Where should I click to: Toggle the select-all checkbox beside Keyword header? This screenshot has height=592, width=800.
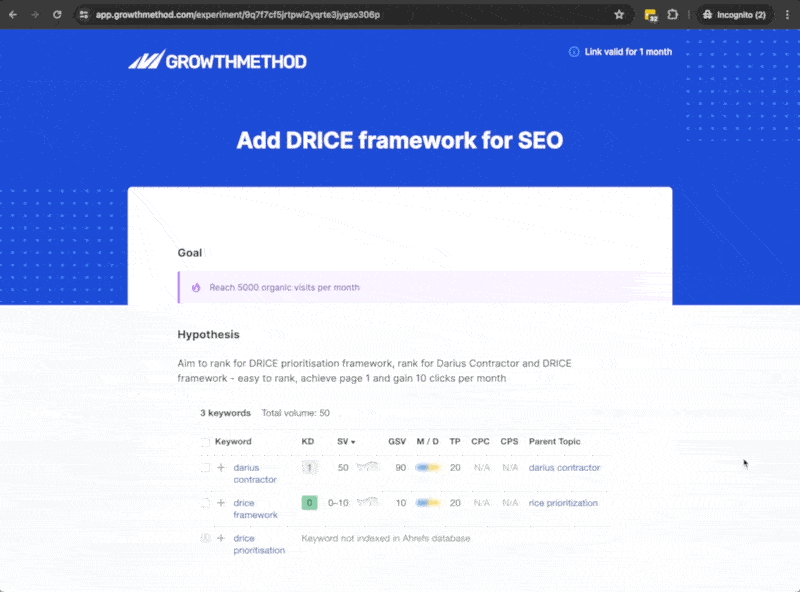click(205, 442)
